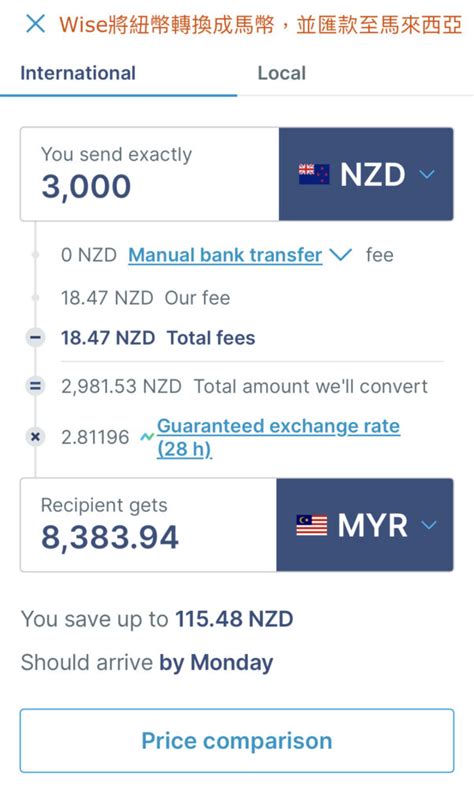This screenshot has width=474, height=806.
Task: Switch to the Local tab
Action: click(x=282, y=73)
